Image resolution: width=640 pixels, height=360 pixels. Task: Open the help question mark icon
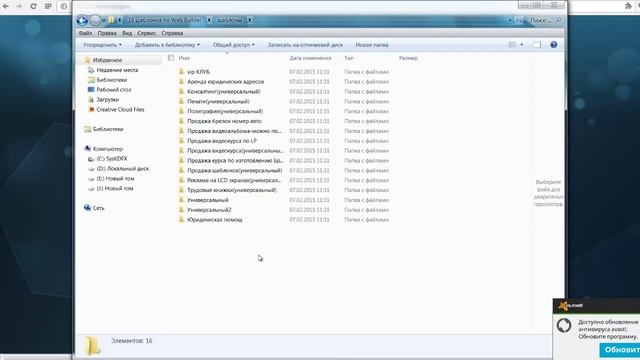(553, 45)
